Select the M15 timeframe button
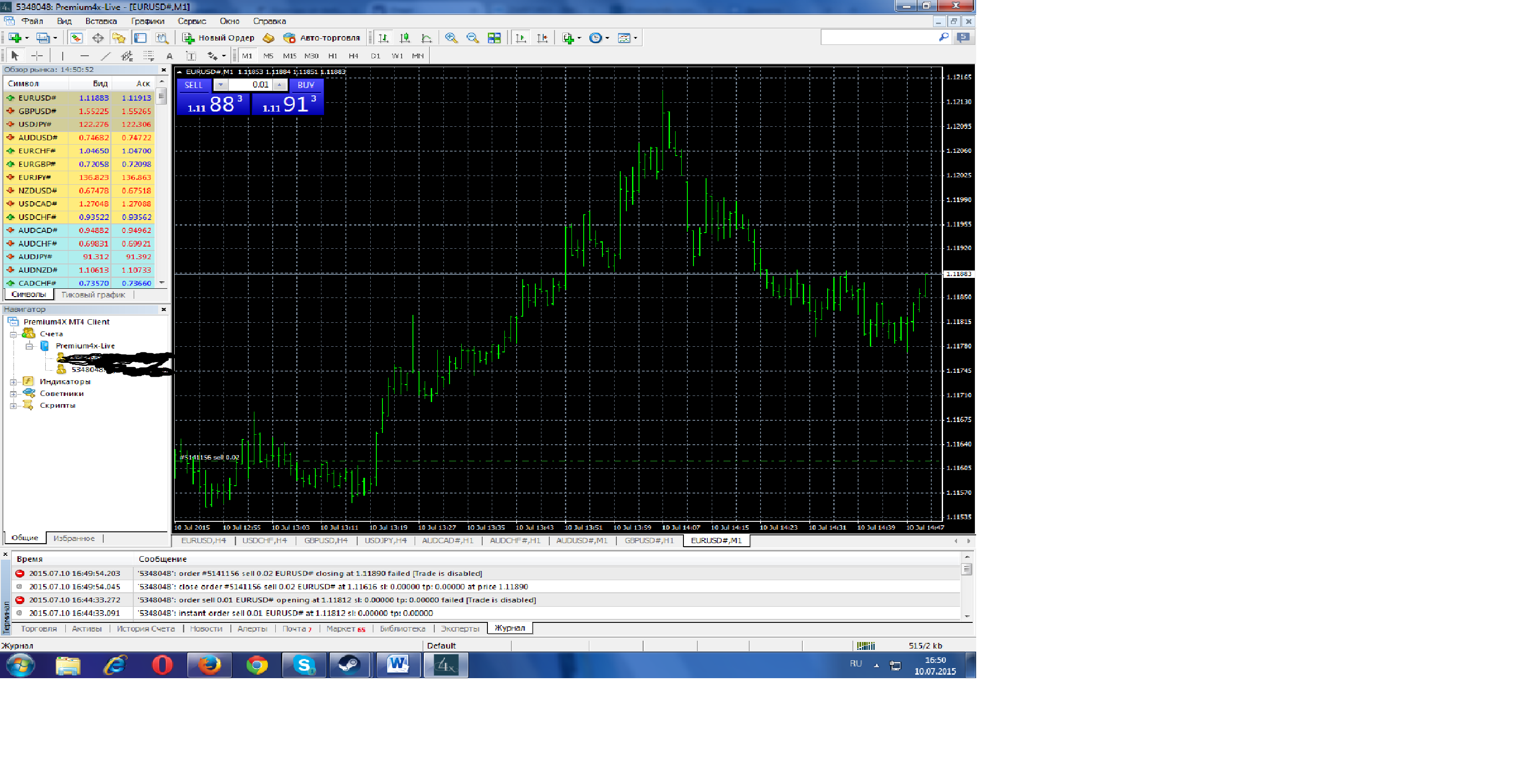This screenshot has width=1525, height=784. (x=290, y=56)
